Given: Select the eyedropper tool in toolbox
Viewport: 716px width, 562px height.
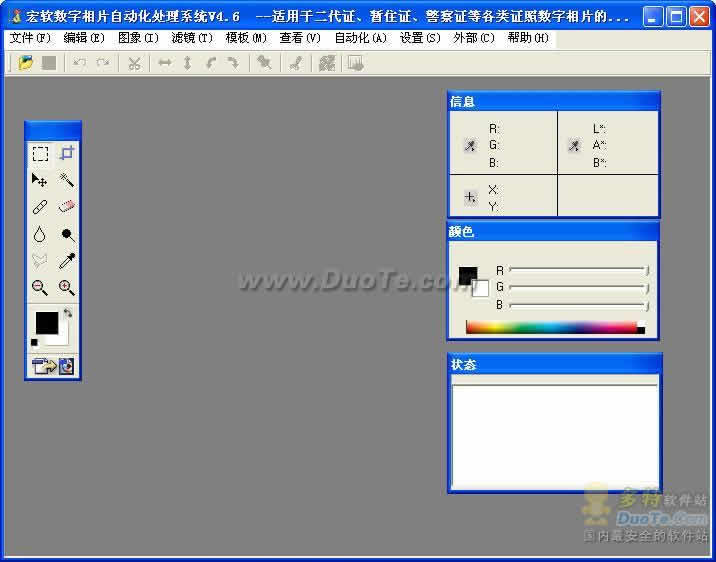Looking at the screenshot, I should tap(67, 261).
